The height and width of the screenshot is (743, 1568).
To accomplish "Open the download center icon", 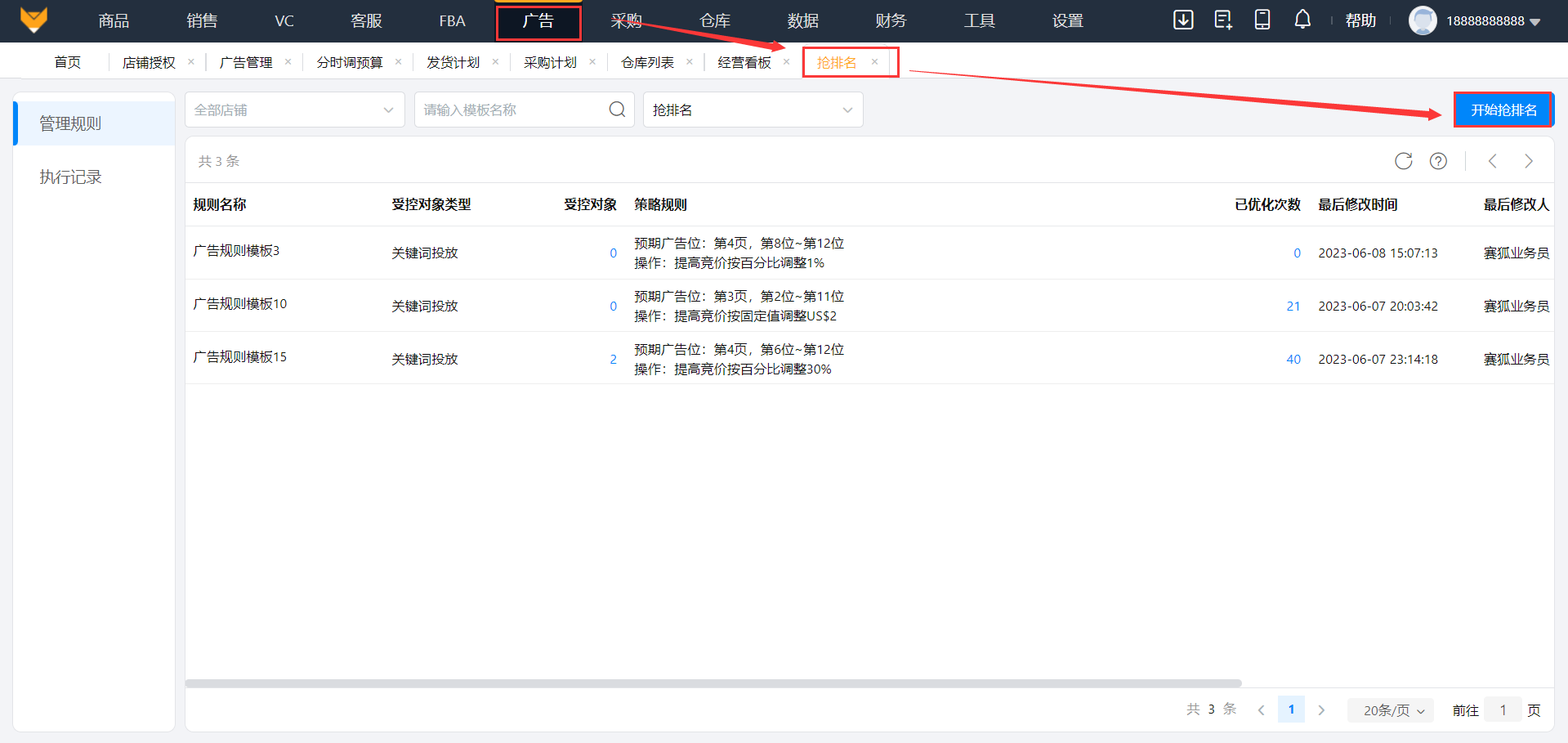I will pyautogui.click(x=1183, y=20).
